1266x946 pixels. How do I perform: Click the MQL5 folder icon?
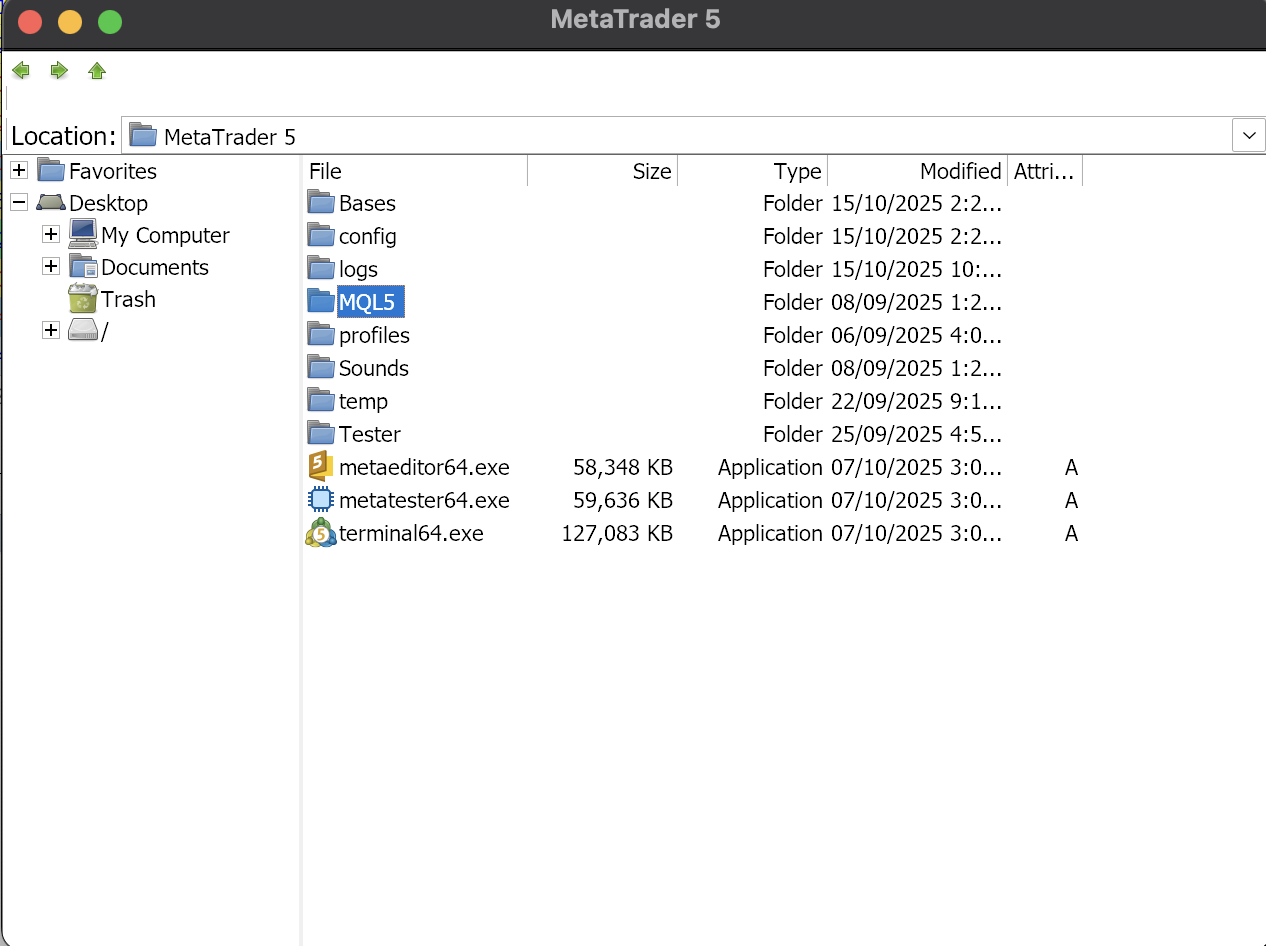pyautogui.click(x=320, y=301)
